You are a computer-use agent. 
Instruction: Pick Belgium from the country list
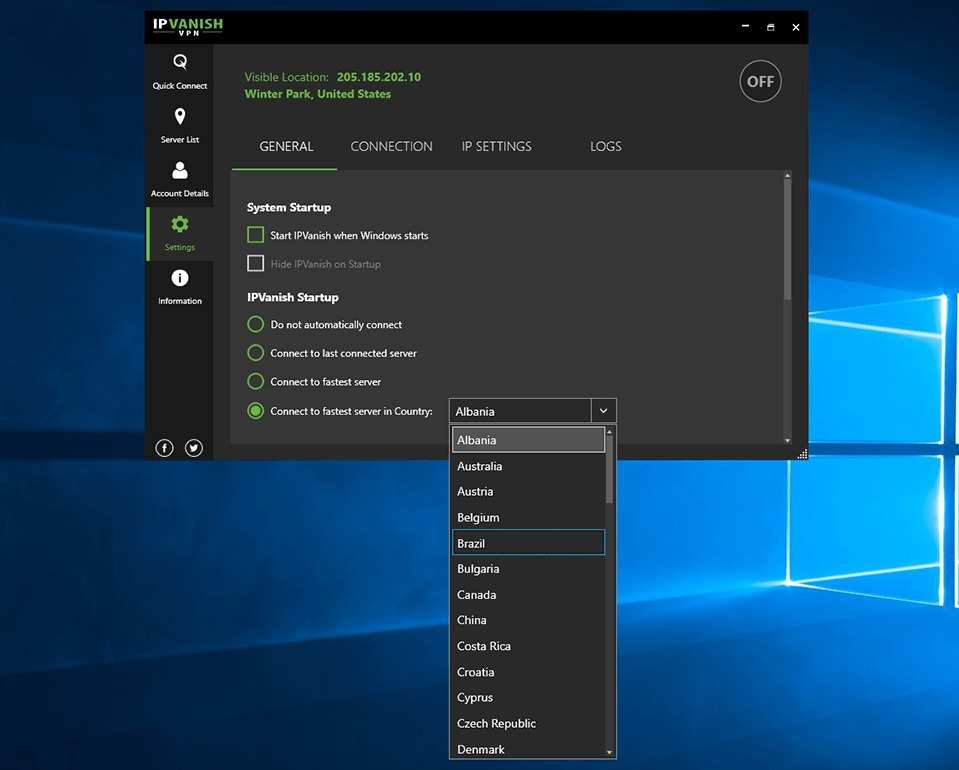coord(528,517)
